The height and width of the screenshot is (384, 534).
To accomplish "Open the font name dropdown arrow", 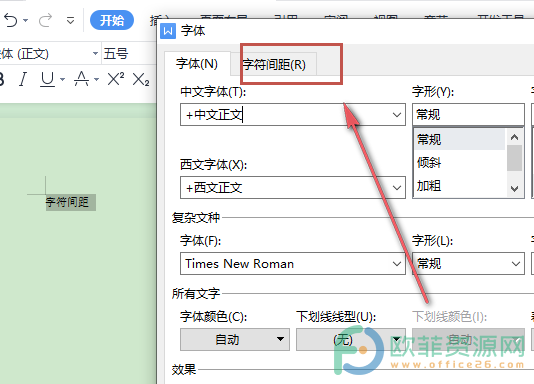I will click(95, 53).
